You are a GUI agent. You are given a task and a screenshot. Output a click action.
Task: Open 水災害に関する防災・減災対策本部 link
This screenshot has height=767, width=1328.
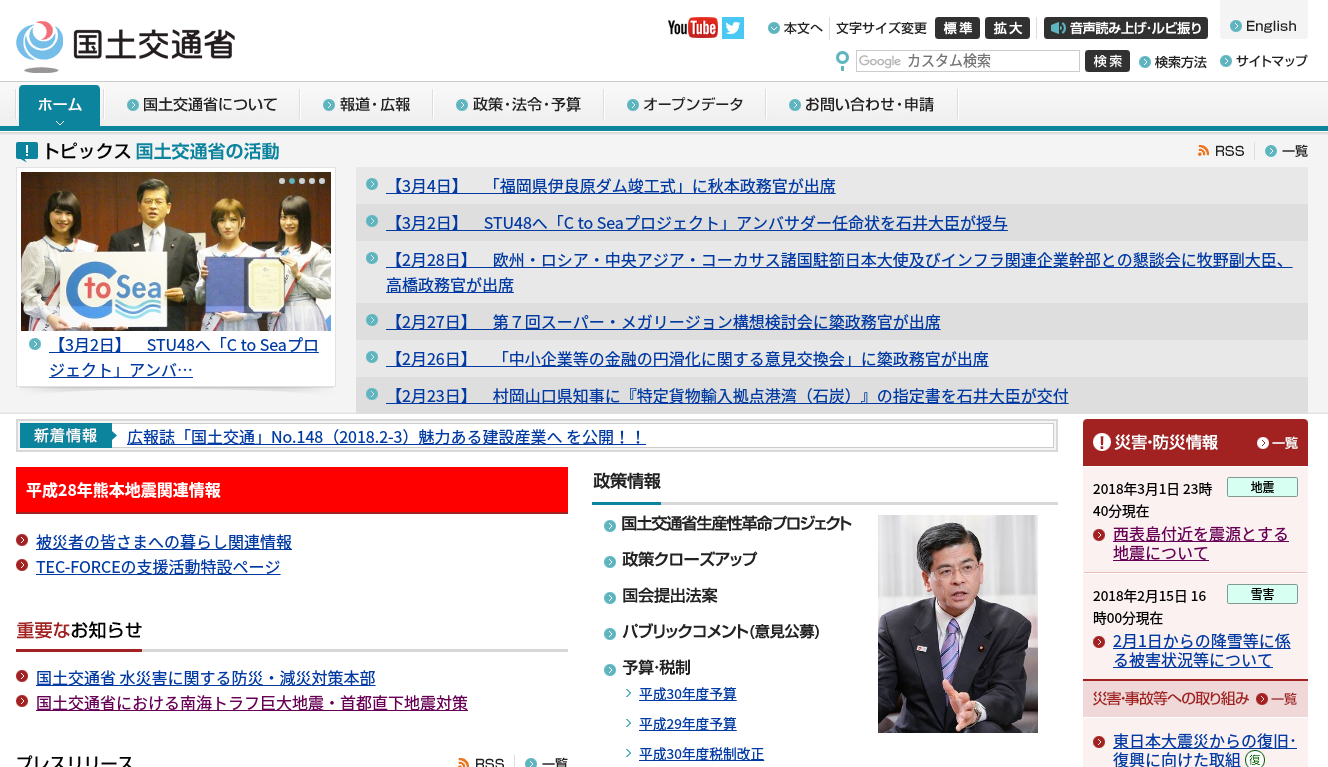[206, 678]
